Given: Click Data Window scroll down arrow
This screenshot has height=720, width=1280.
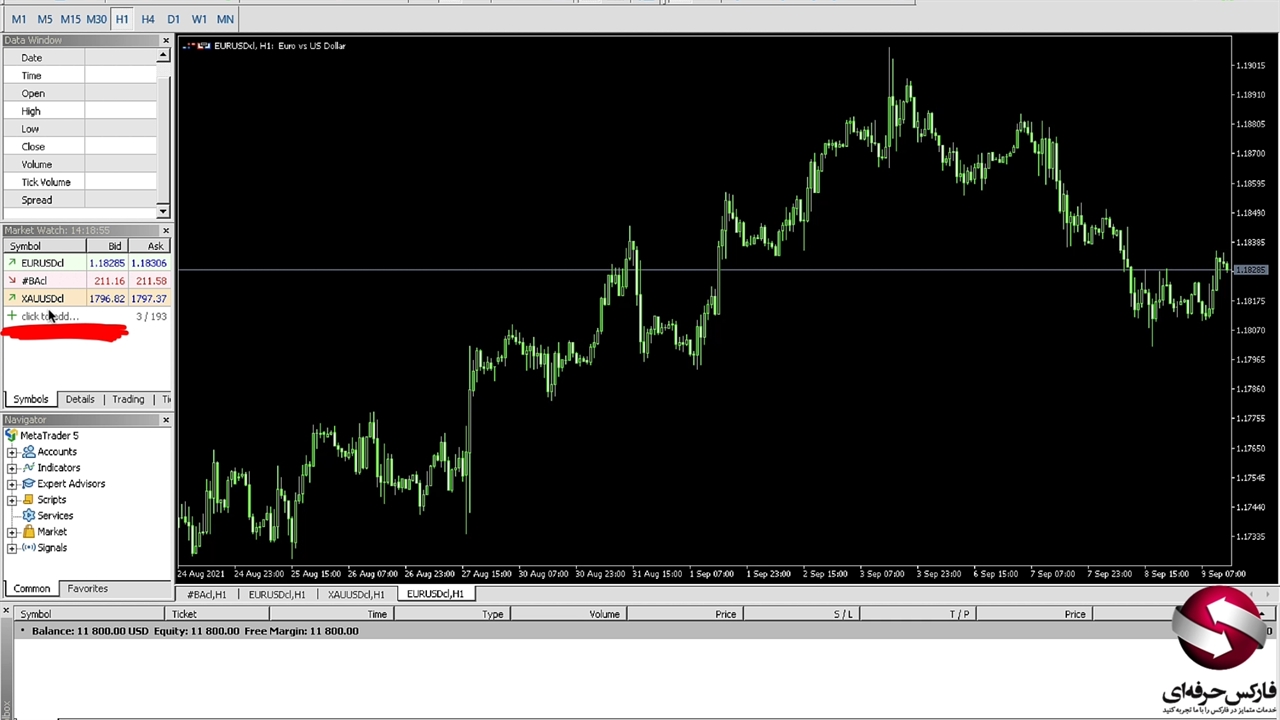Looking at the screenshot, I should tap(163, 211).
